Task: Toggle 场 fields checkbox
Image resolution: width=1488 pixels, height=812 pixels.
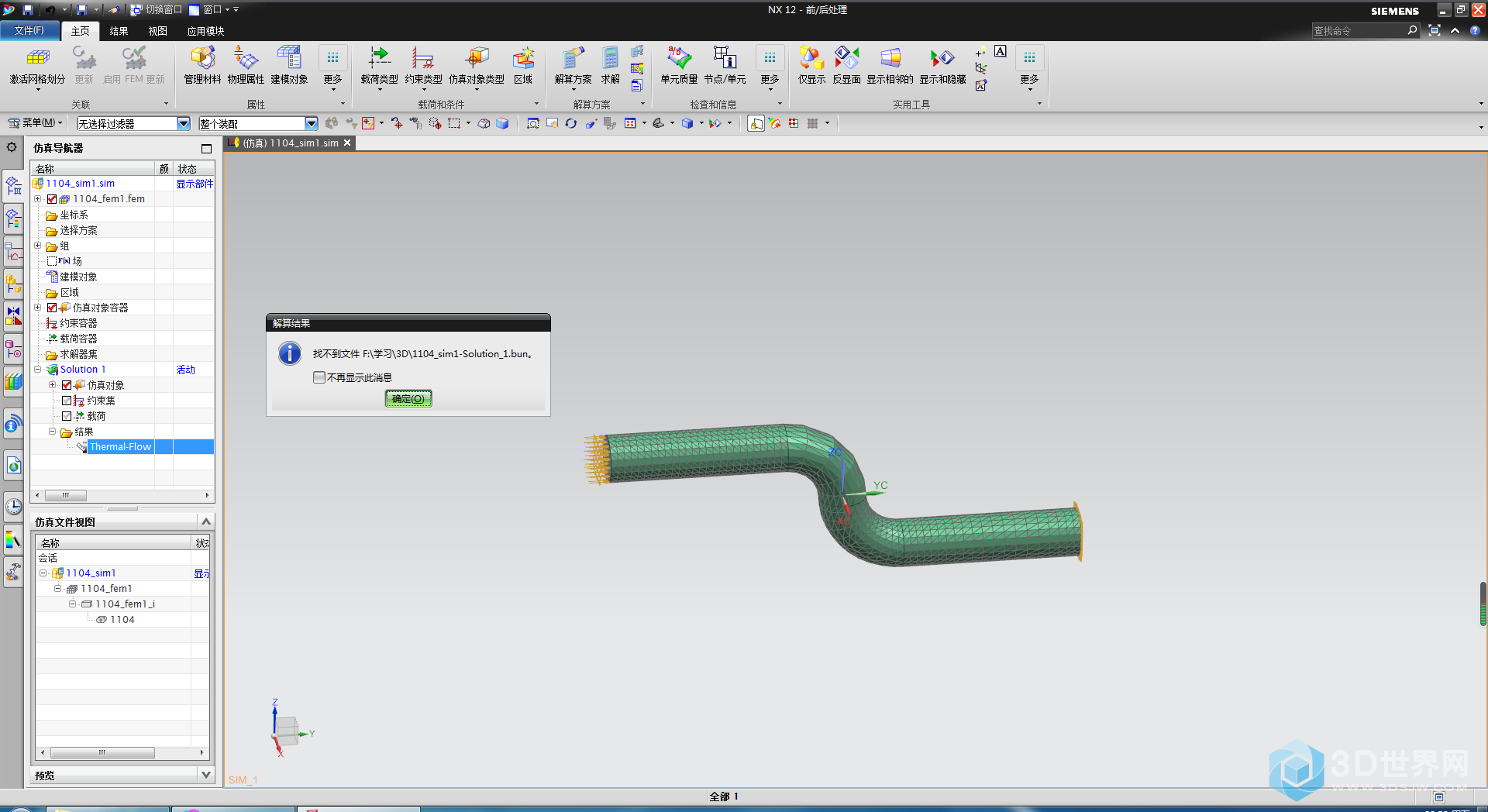Action: [52, 261]
